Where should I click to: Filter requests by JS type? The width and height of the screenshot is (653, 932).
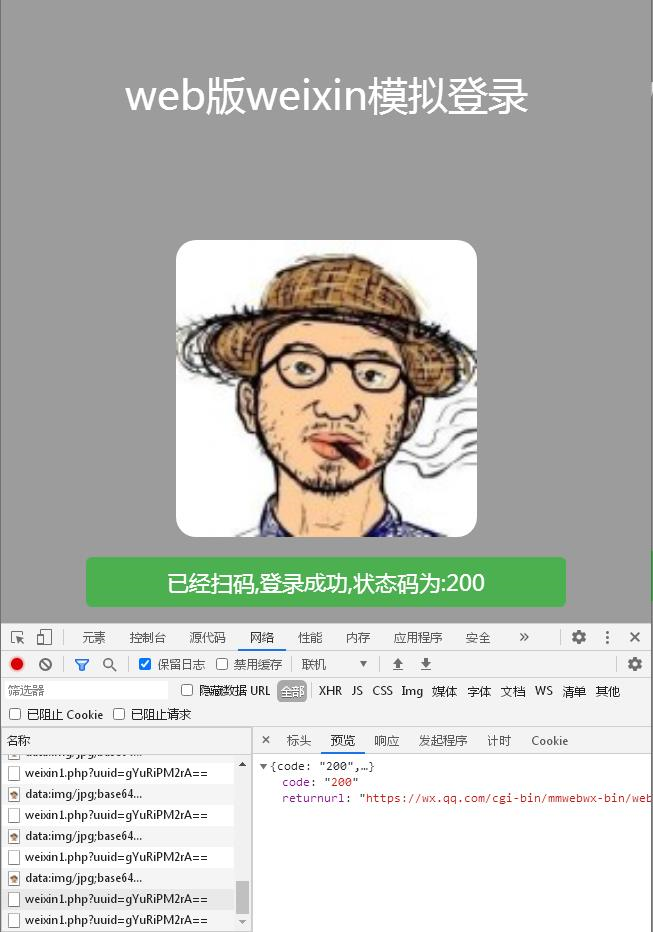357,691
